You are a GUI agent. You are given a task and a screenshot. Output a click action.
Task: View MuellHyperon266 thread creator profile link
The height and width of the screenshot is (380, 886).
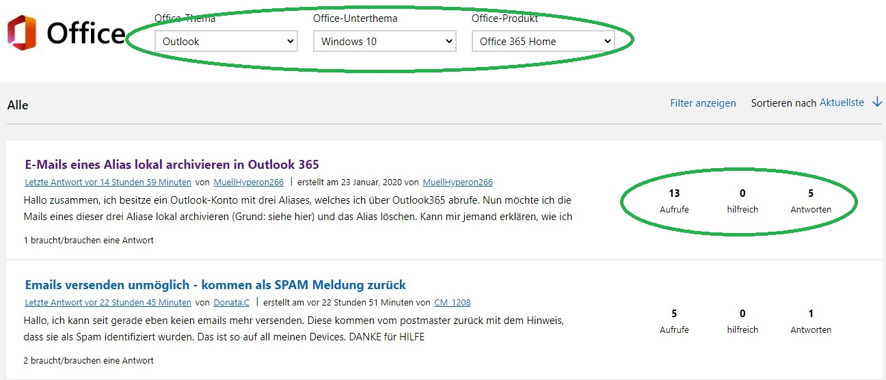point(458,182)
